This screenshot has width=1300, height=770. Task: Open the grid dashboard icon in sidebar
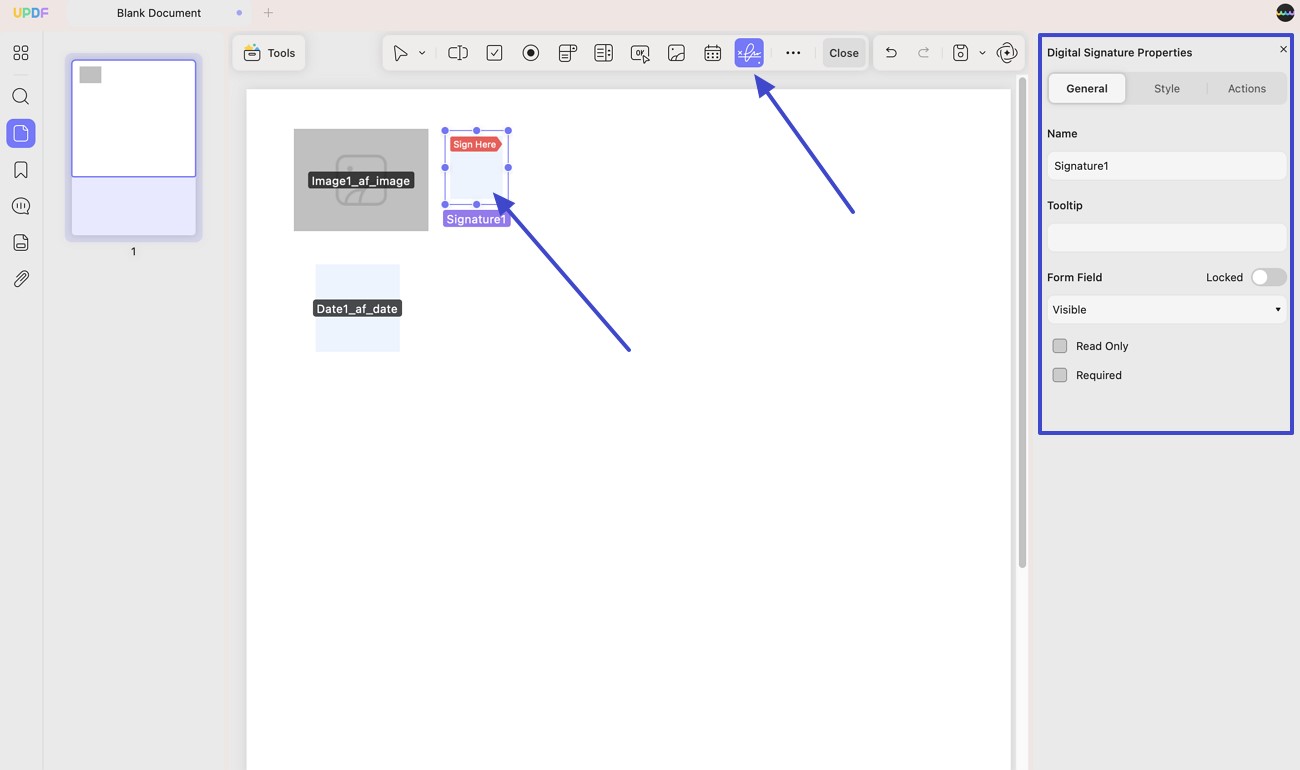pyautogui.click(x=21, y=53)
